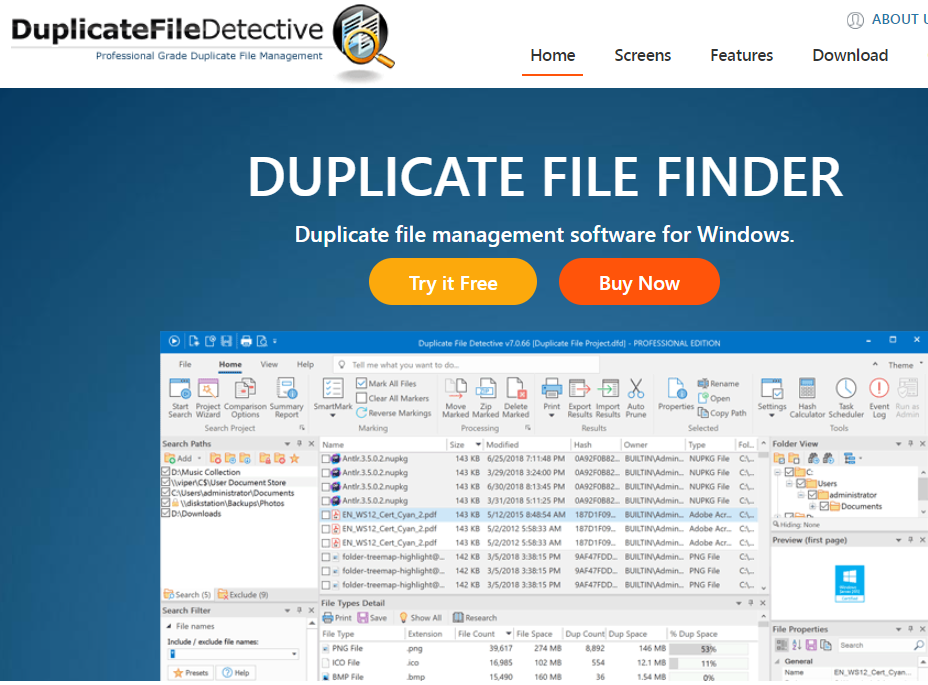Viewport: 928px width, 685px height.
Task: Open the Size column sort dropdown arrow
Action: 478,445
